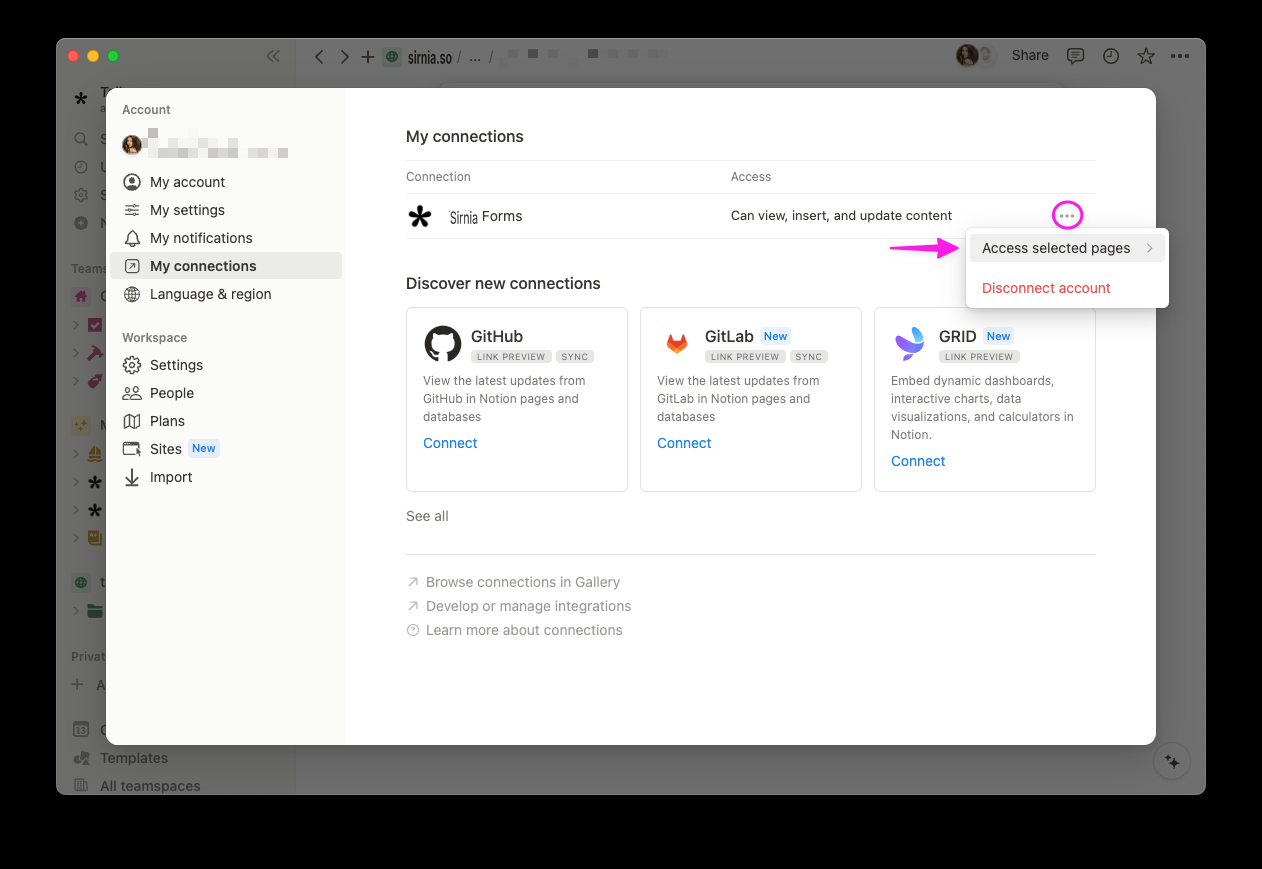Click 'Can view, insert, and update content' text
The image size is (1262, 869).
[841, 215]
